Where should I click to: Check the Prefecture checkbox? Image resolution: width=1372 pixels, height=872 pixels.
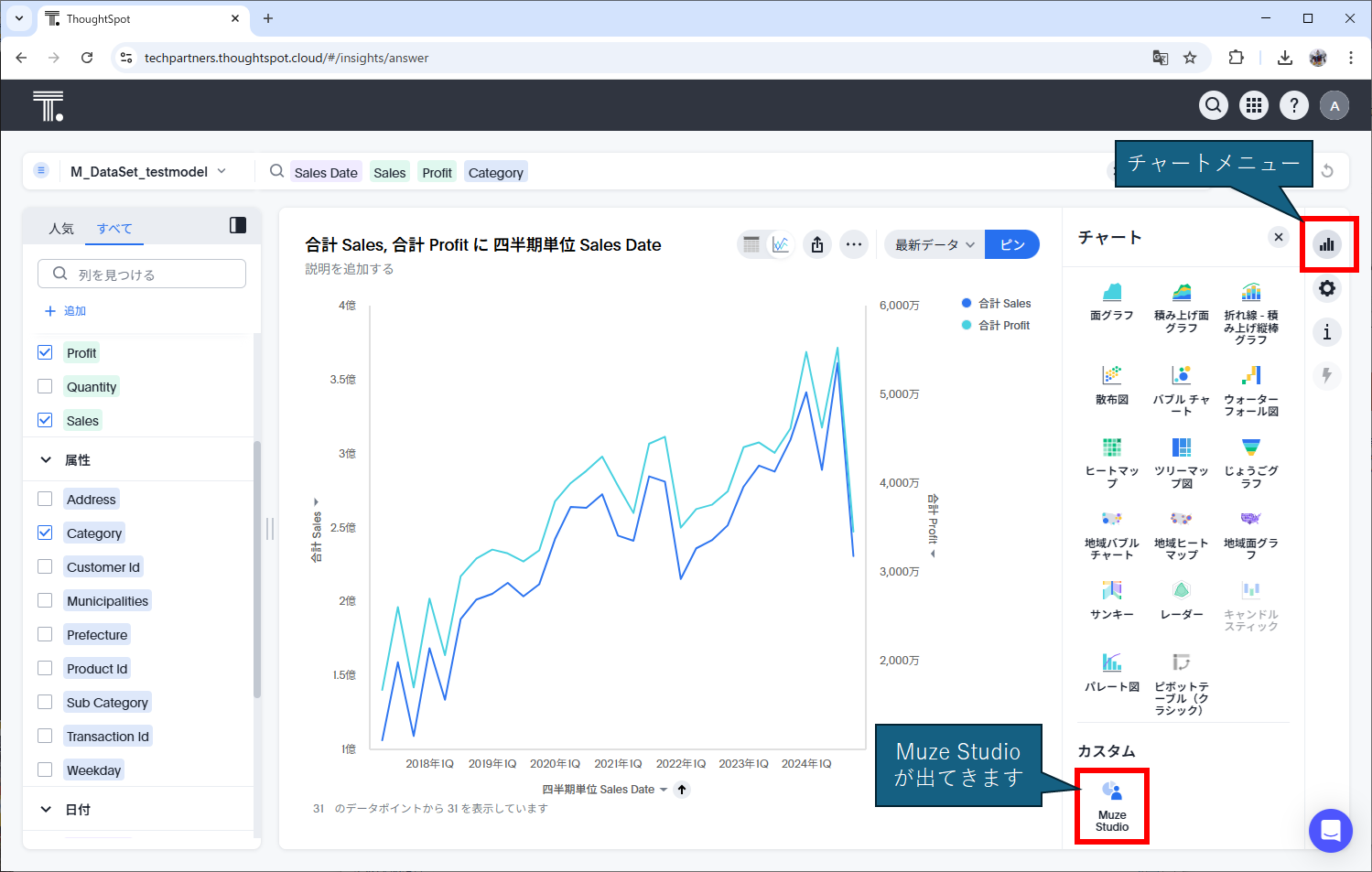[x=45, y=634]
